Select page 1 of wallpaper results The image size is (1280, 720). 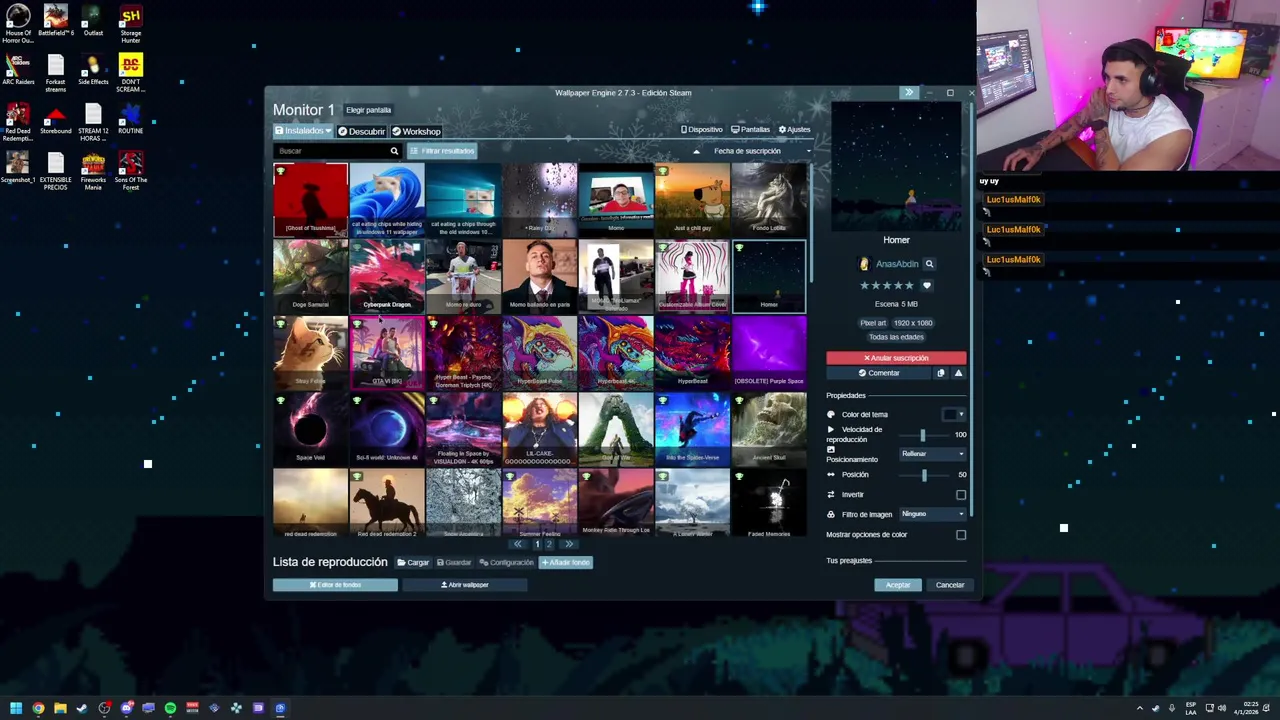click(537, 544)
